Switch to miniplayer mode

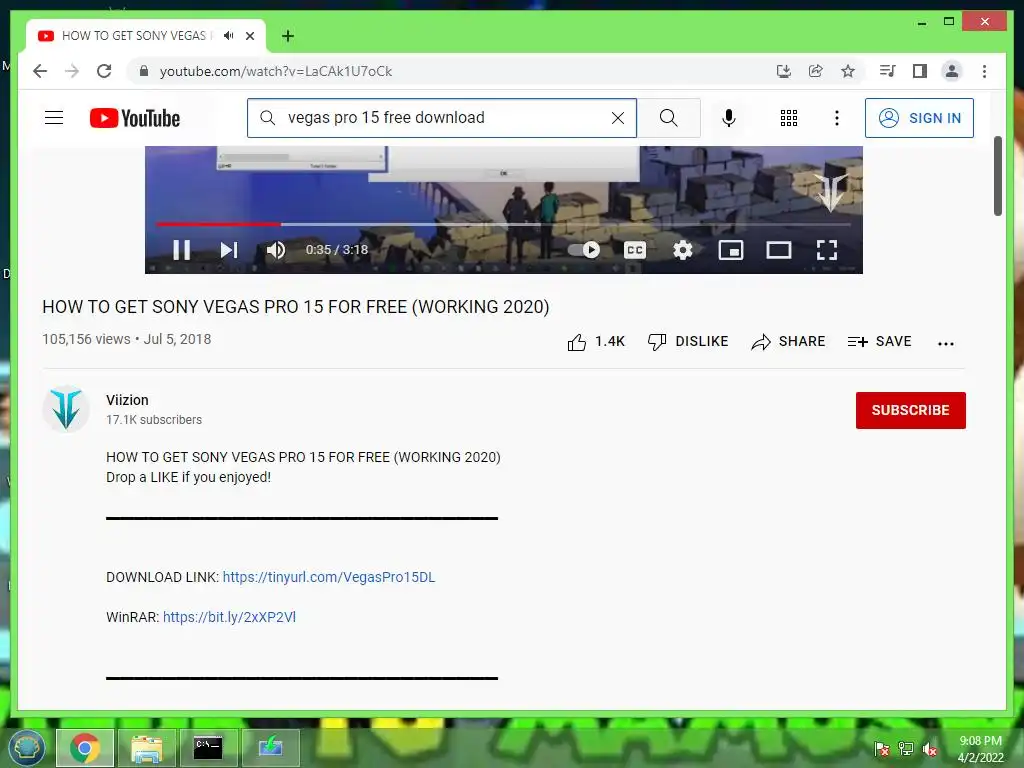(731, 249)
